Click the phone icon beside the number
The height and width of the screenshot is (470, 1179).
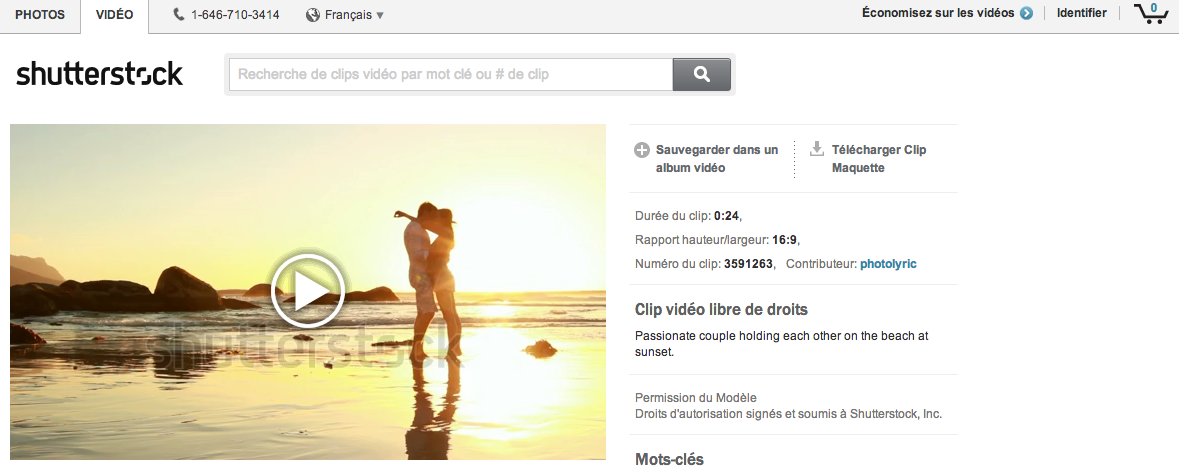tap(179, 15)
